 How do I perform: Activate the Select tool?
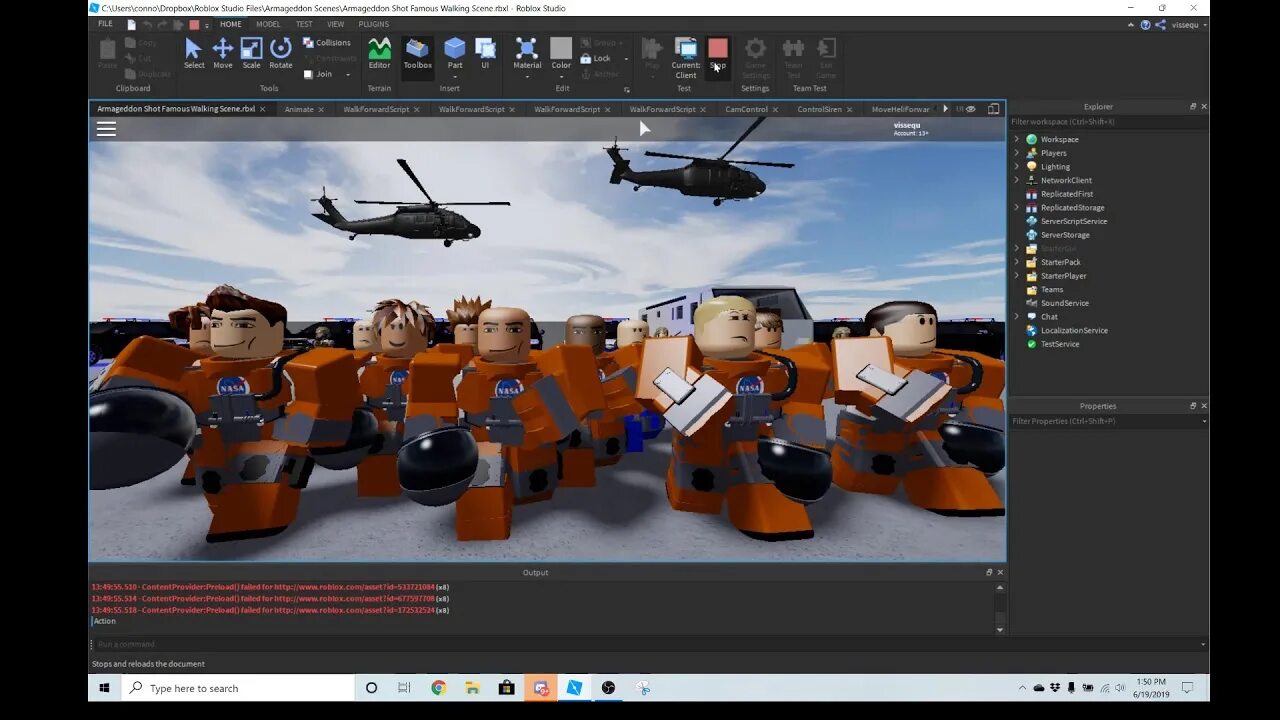pos(194,54)
